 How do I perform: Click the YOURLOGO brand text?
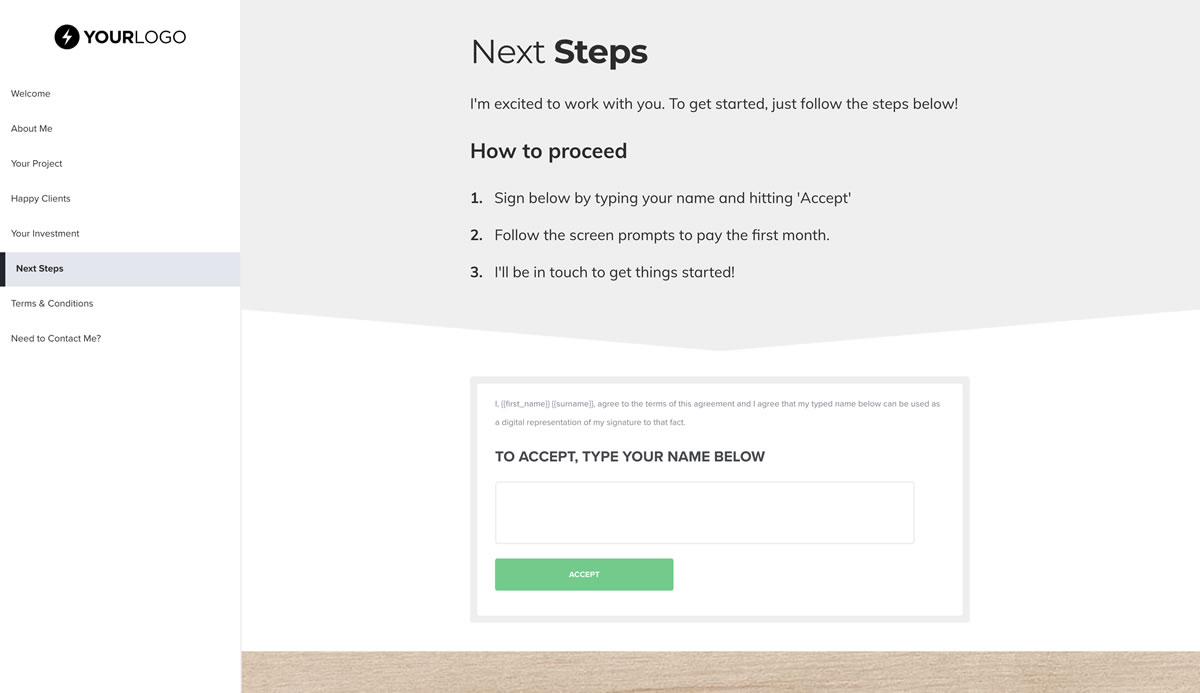[135, 37]
